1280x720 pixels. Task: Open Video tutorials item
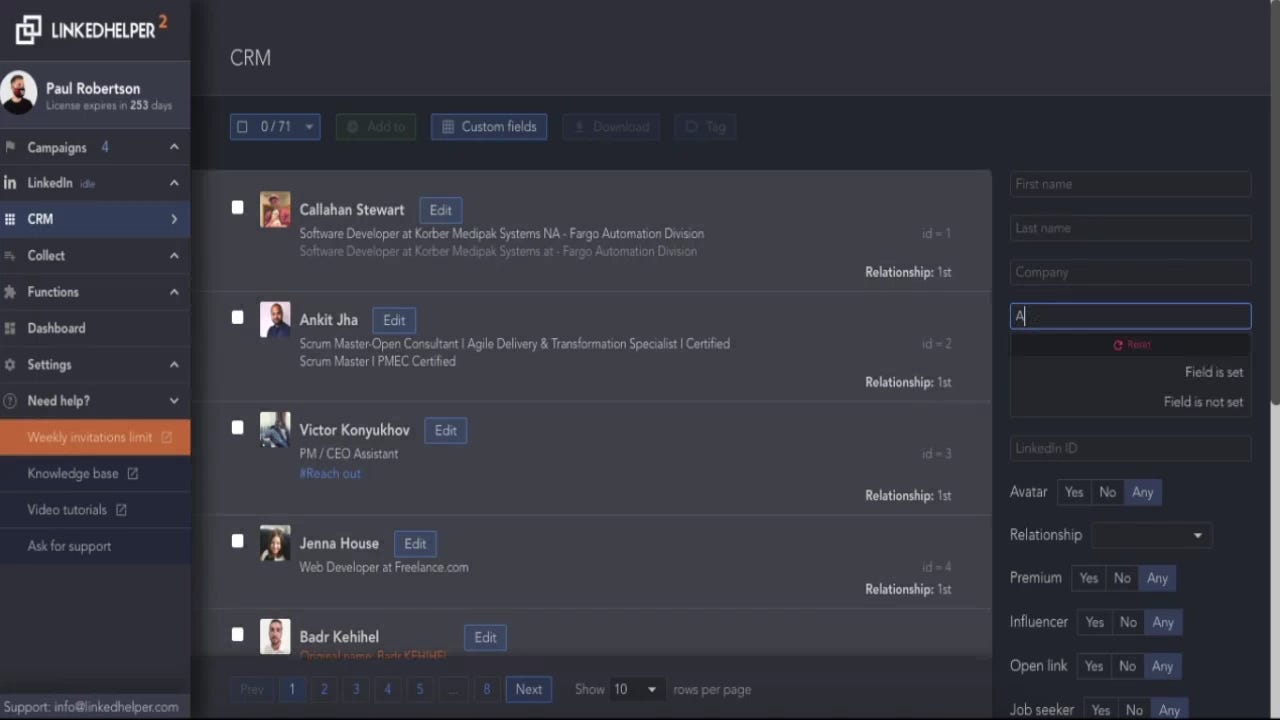(x=95, y=510)
